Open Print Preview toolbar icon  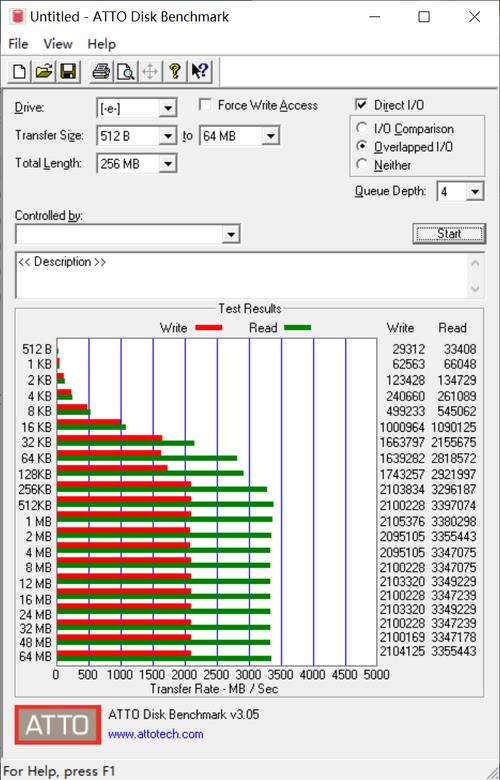pyautogui.click(x=126, y=72)
